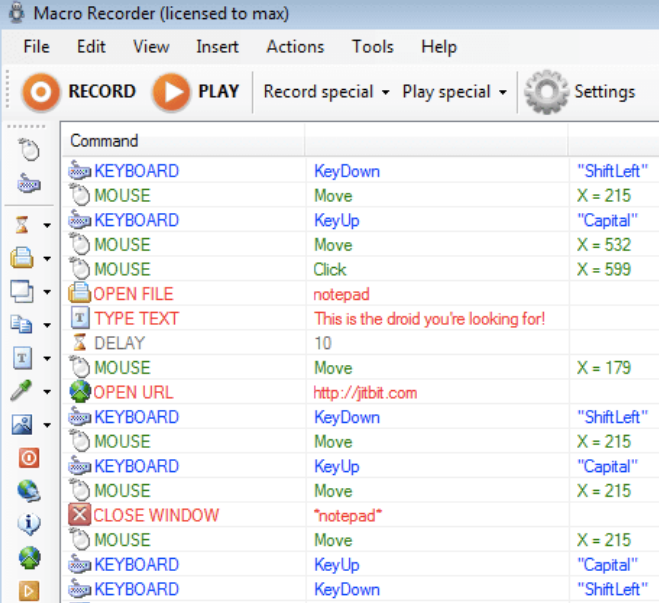Viewport: 659px width, 603px height.
Task: Click the window command icon in sidebar
Action: [22, 291]
